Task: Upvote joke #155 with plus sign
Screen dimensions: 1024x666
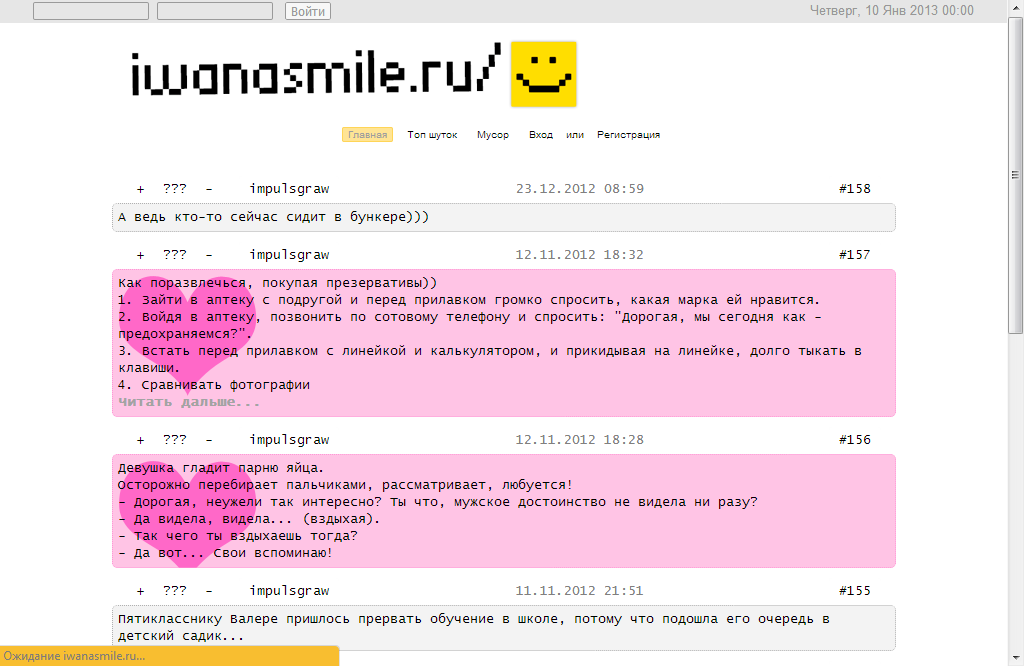Action: point(140,592)
